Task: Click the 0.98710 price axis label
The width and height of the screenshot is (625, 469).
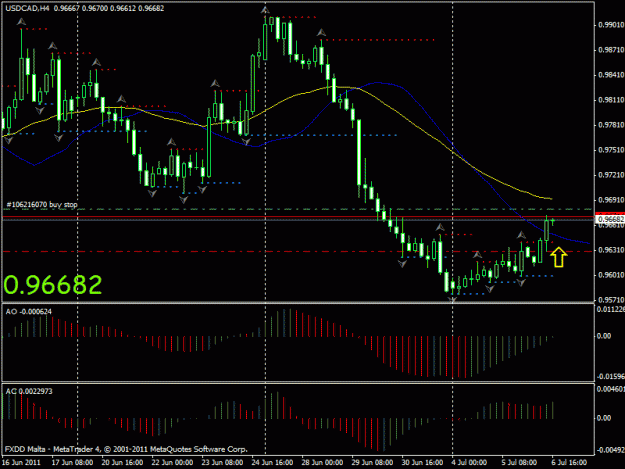Action: click(611, 50)
